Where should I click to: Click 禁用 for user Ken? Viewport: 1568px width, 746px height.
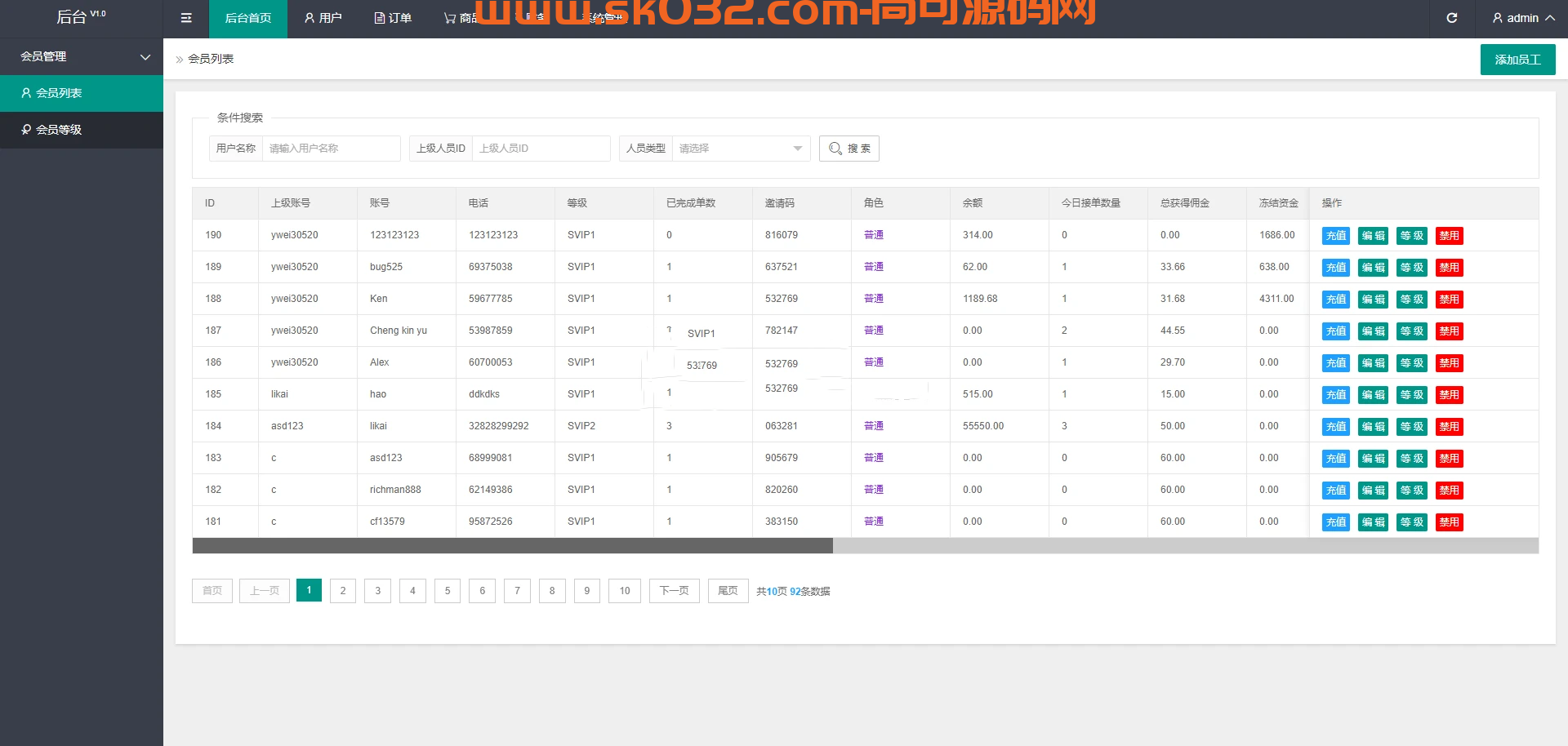tap(1450, 300)
